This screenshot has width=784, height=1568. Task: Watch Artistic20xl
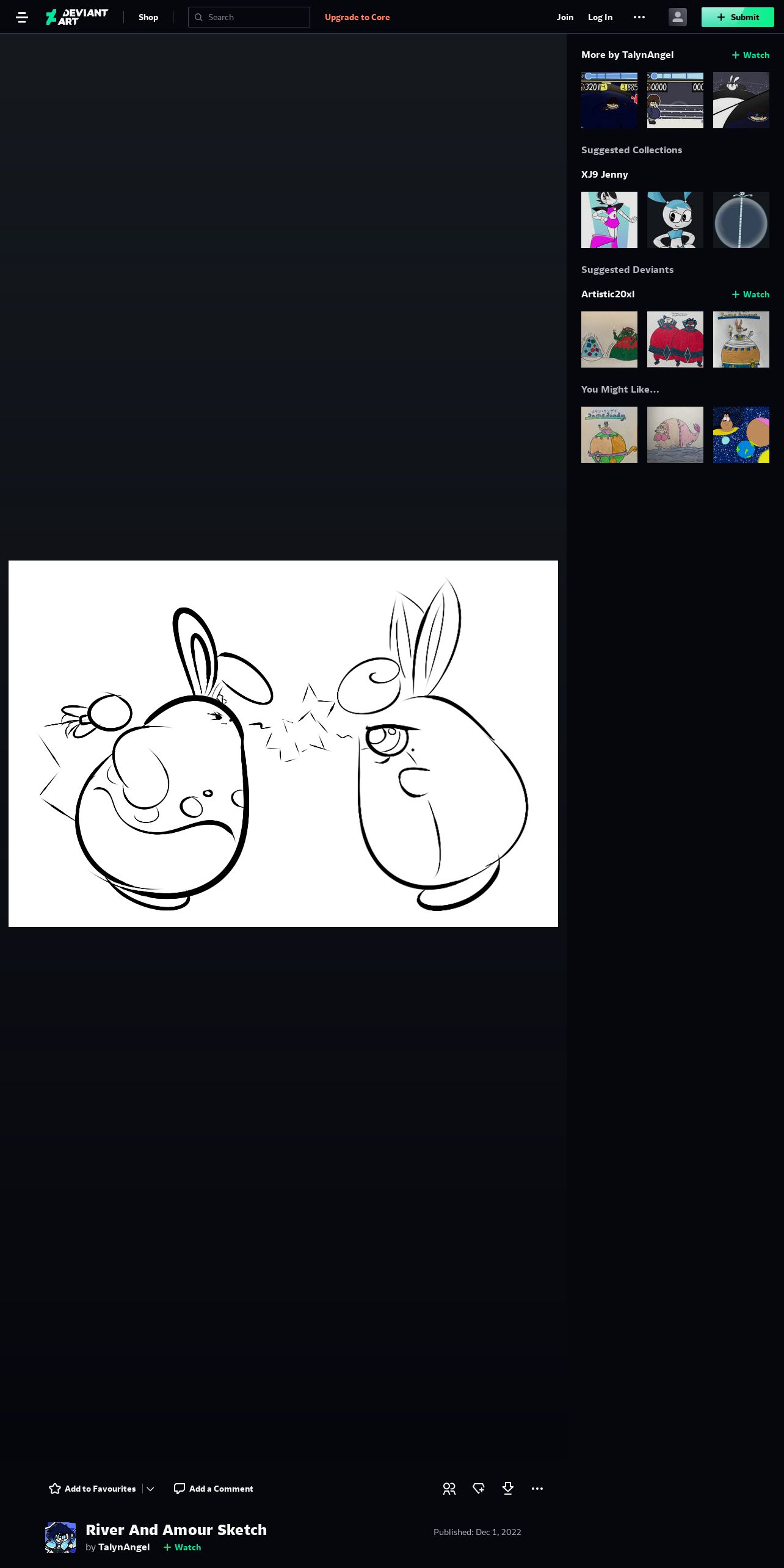tap(750, 294)
